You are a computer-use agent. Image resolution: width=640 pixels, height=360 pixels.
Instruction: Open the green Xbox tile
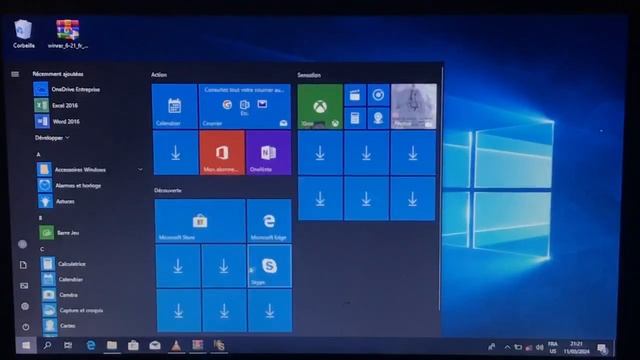320,106
